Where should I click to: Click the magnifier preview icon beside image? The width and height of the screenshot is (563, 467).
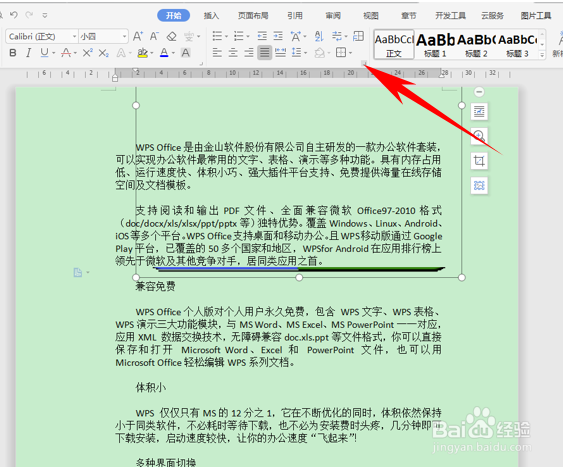pyautogui.click(x=479, y=136)
